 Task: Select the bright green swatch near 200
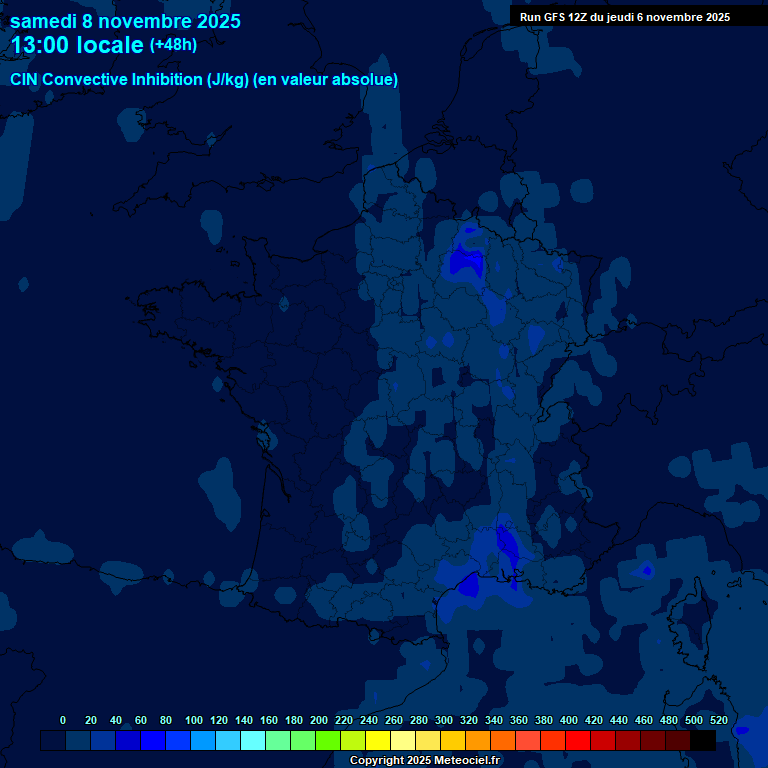click(328, 741)
